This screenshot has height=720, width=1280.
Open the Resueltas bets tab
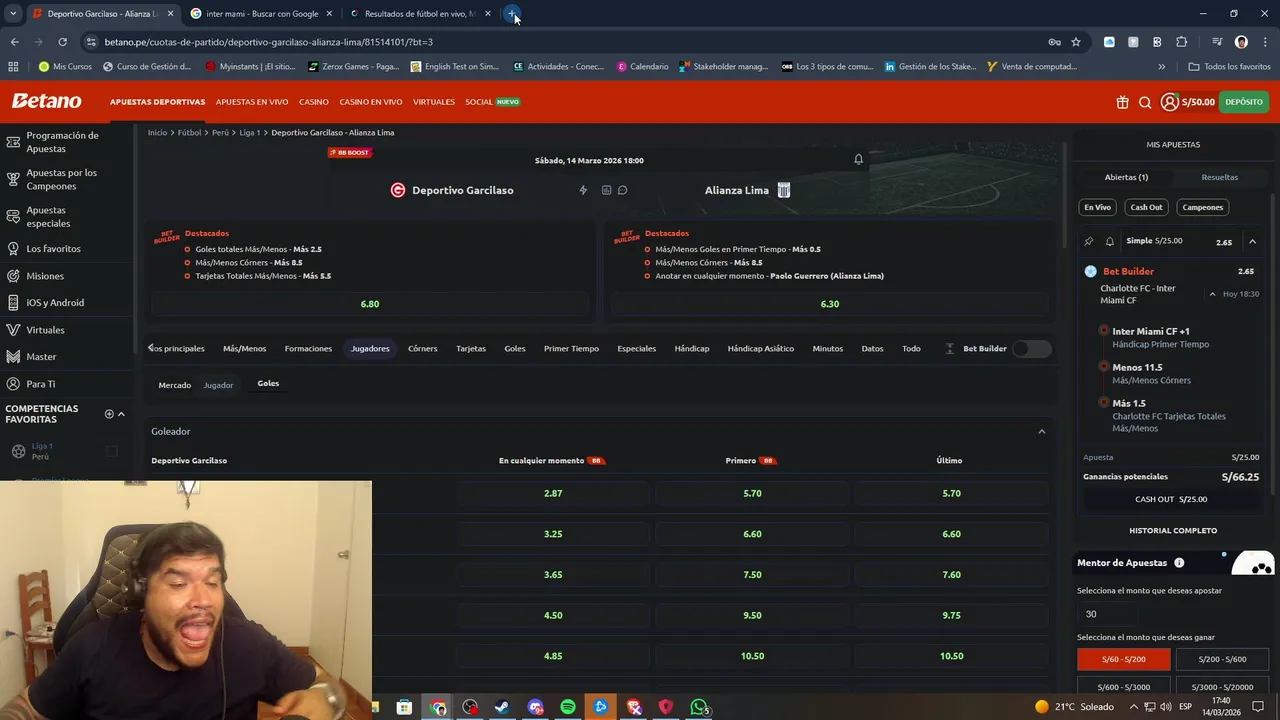[x=1219, y=177]
